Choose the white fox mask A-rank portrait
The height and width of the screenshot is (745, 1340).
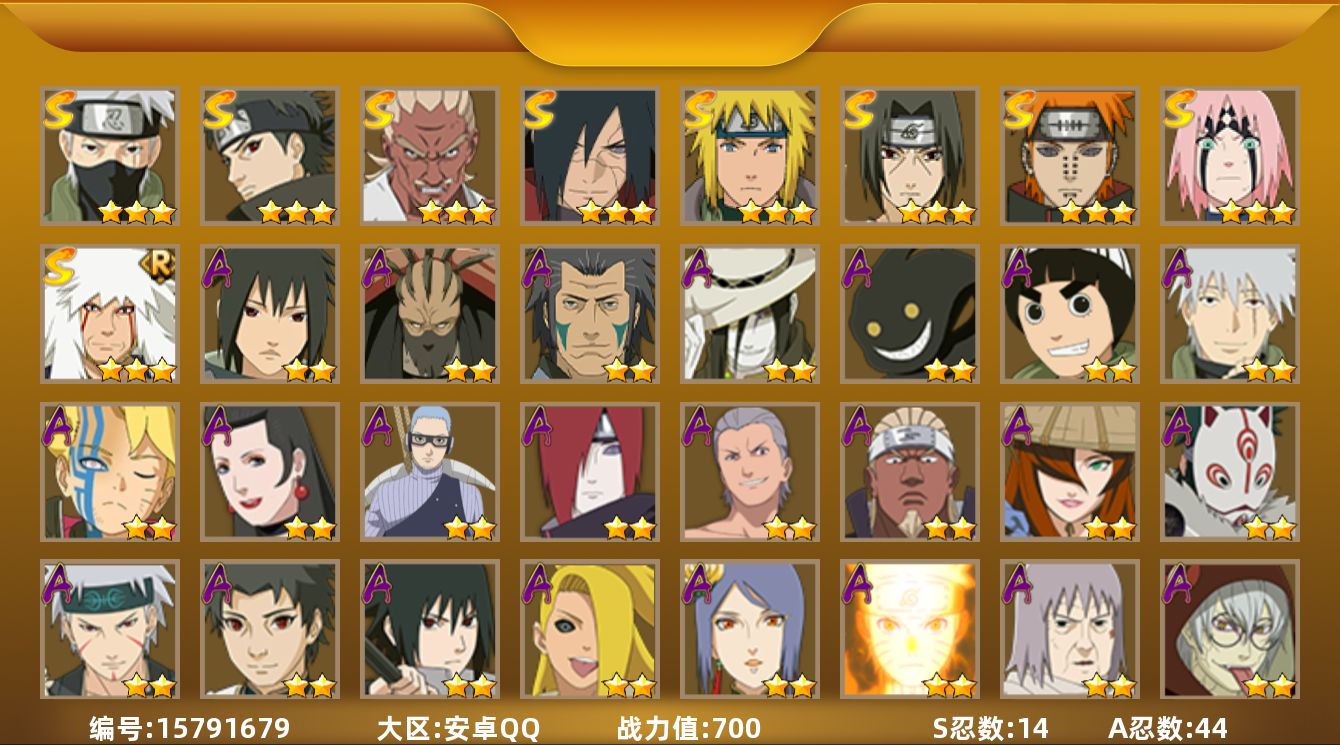(1230, 472)
